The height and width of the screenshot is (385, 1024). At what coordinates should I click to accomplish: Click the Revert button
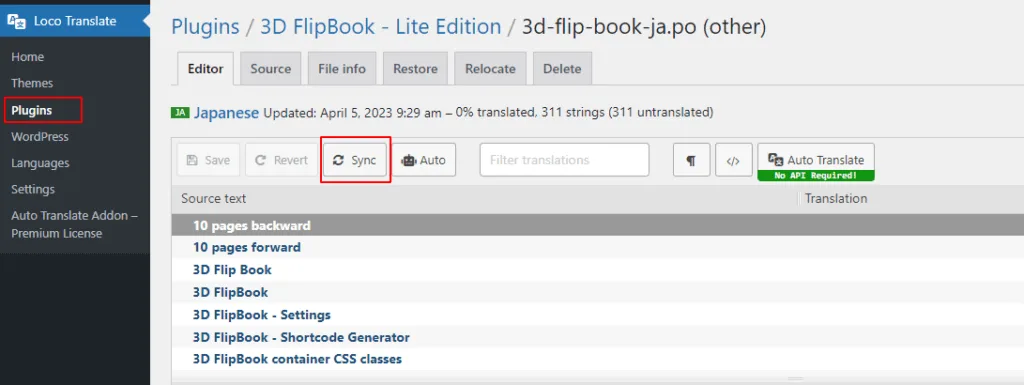point(281,160)
